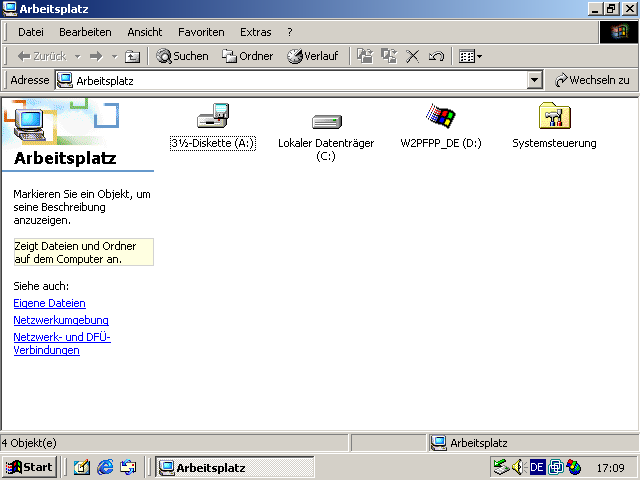Click the Windows Start button
Viewport: 640px width, 480px height.
(29, 467)
